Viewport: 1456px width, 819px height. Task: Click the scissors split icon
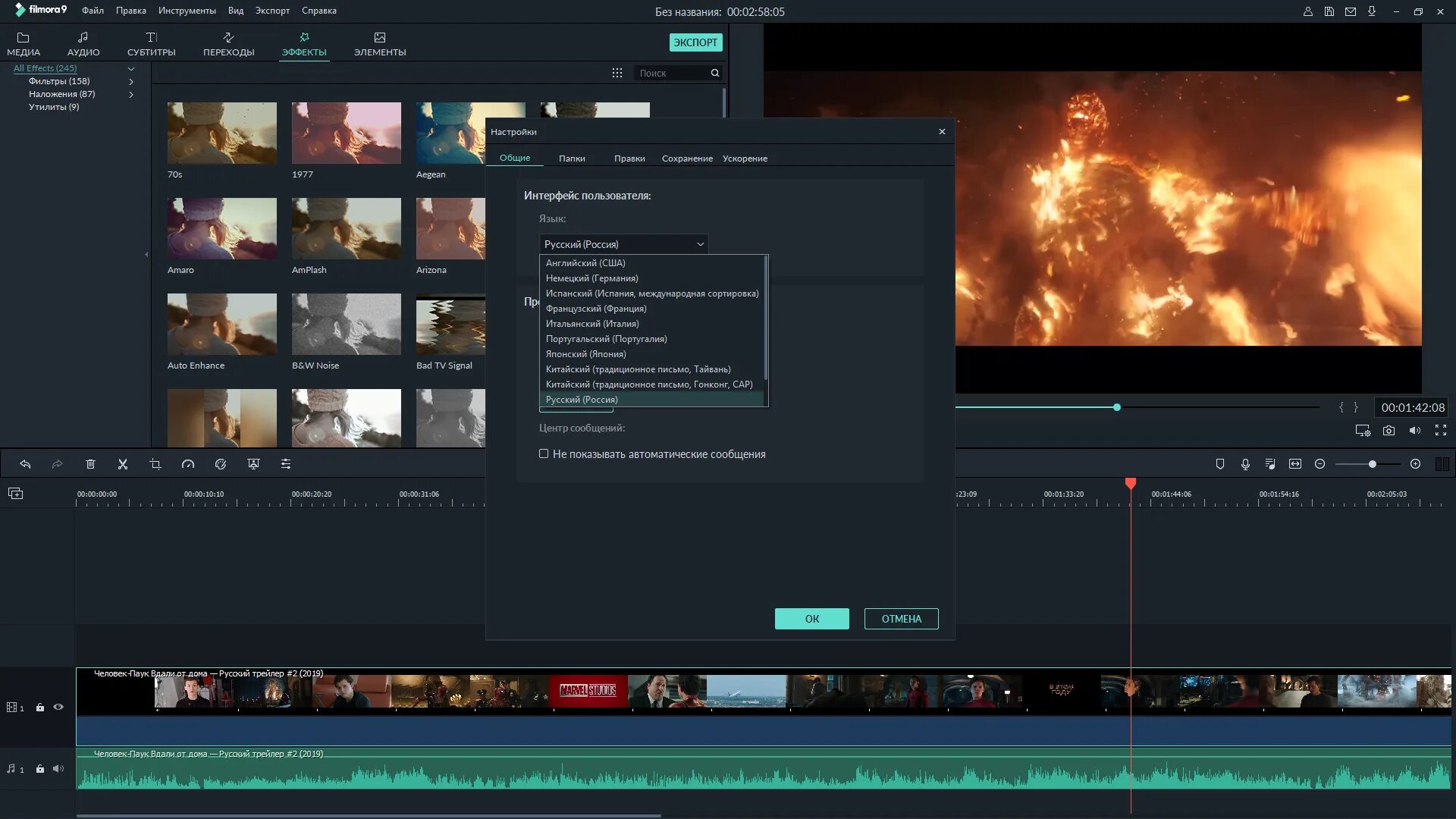pos(123,464)
